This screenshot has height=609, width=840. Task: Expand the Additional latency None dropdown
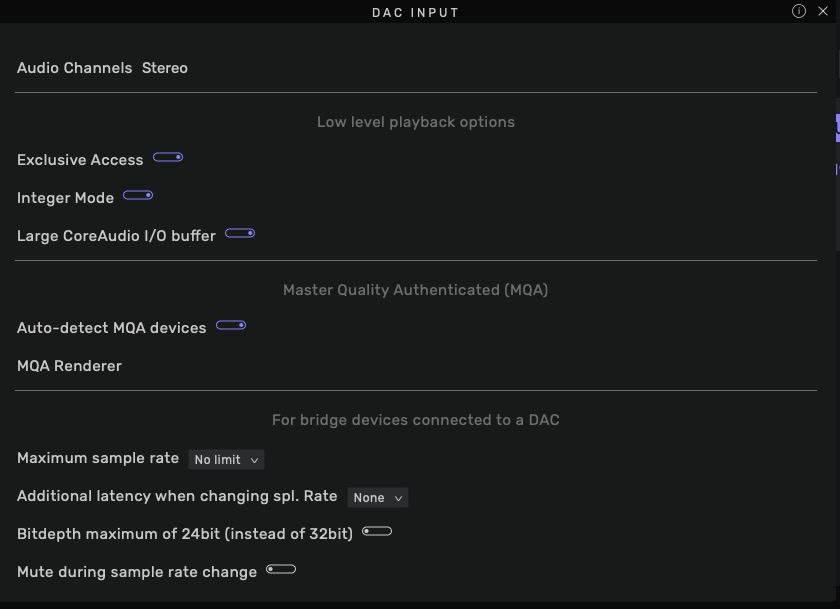378,498
